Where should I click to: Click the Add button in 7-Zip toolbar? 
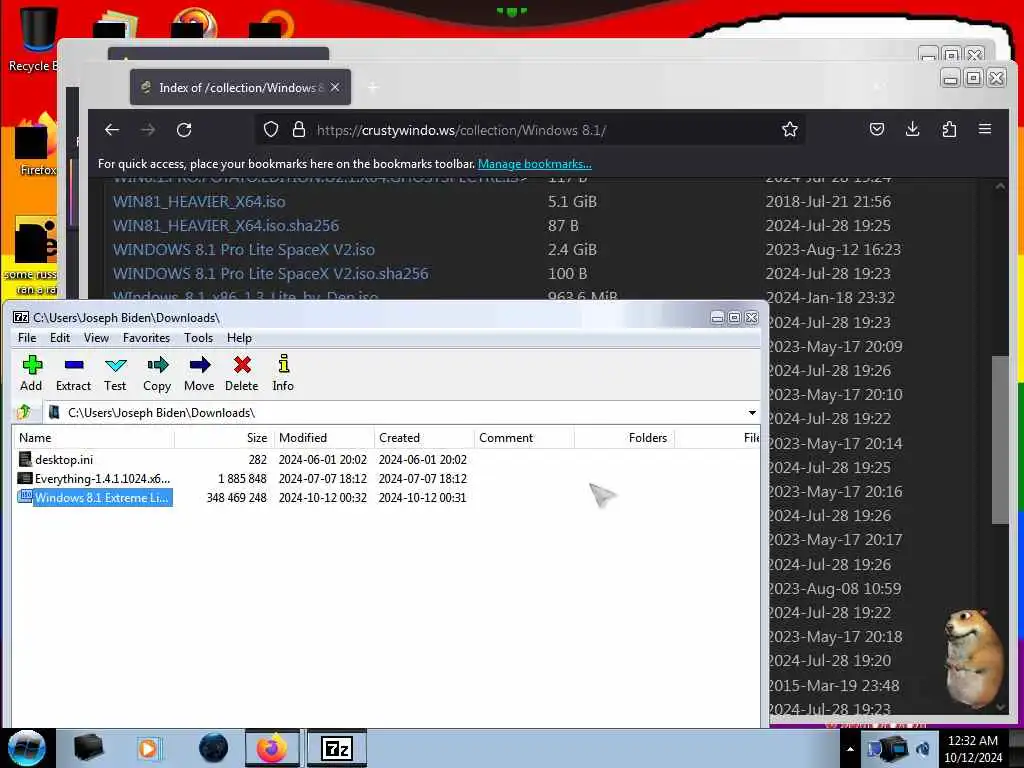pyautogui.click(x=31, y=373)
